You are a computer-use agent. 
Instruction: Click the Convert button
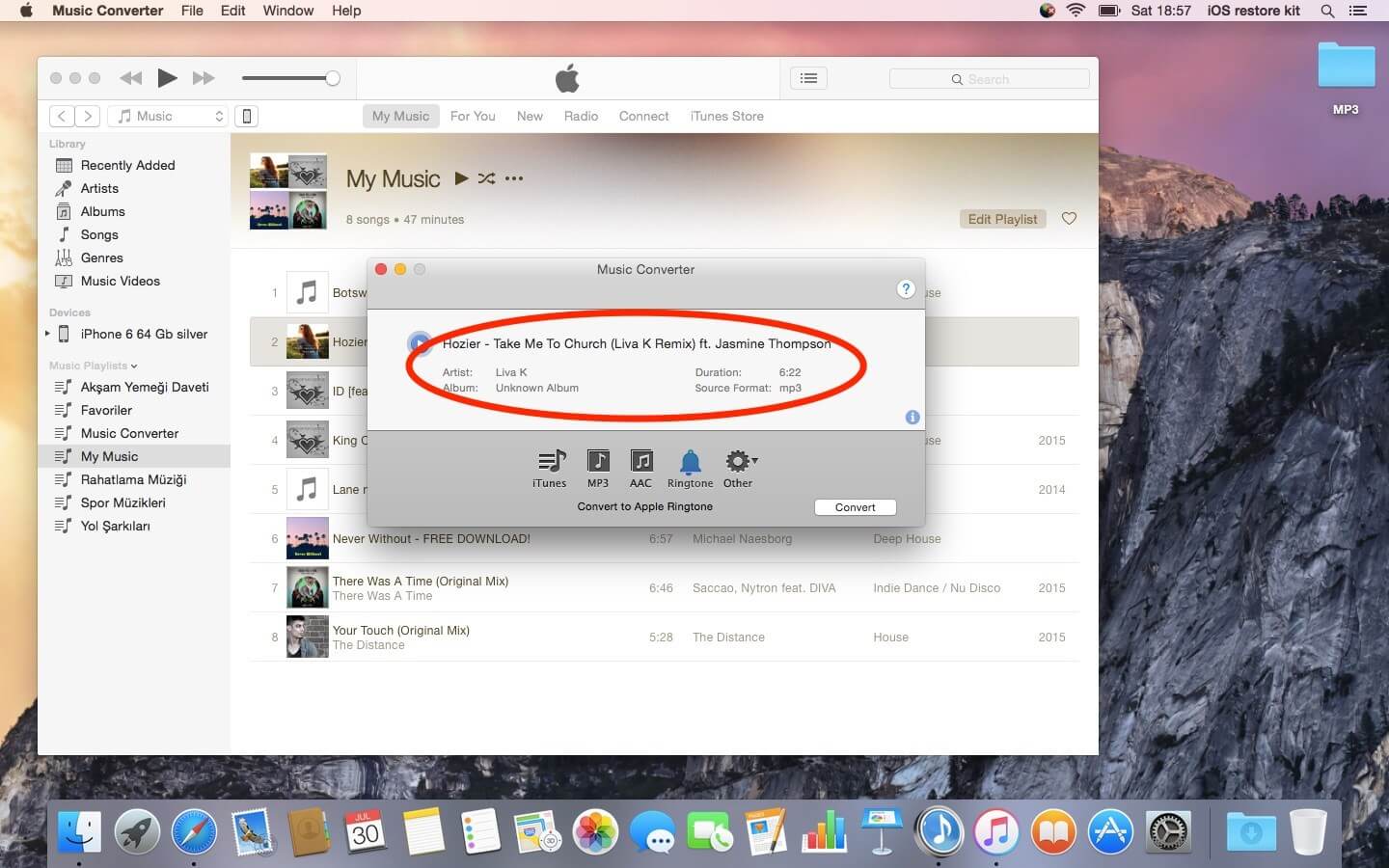coord(856,507)
